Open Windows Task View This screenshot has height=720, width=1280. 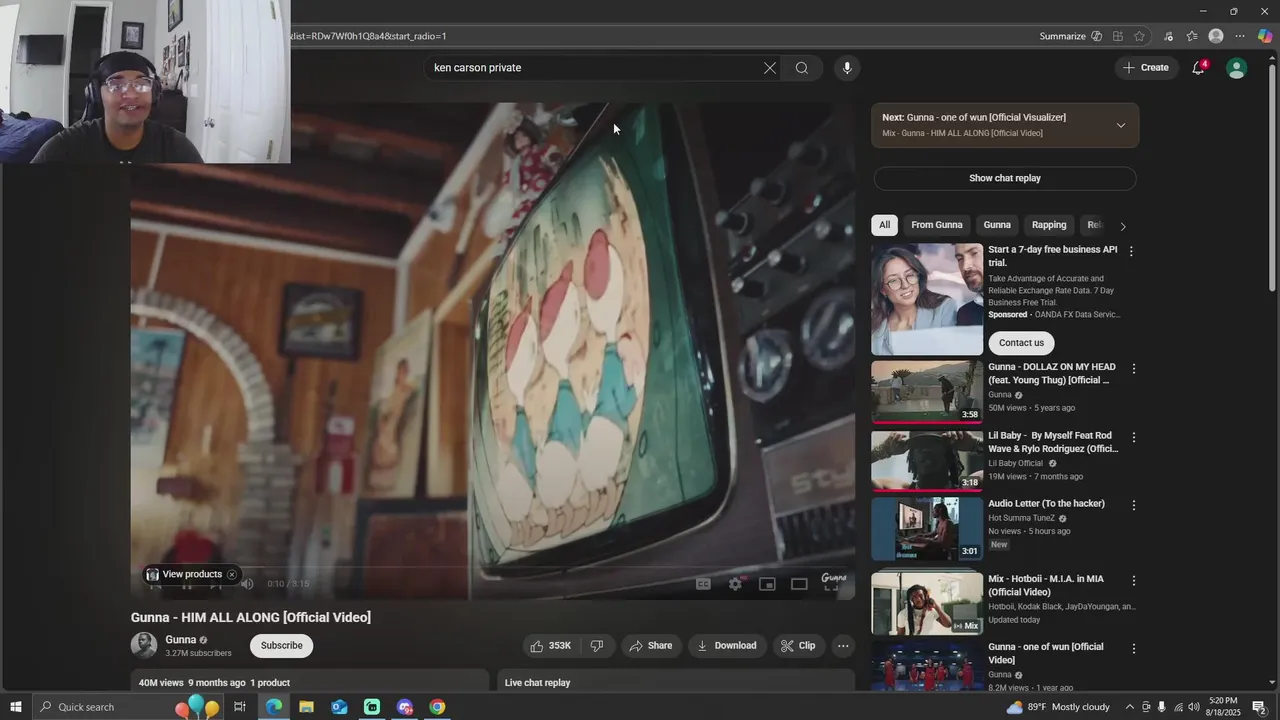[x=240, y=707]
